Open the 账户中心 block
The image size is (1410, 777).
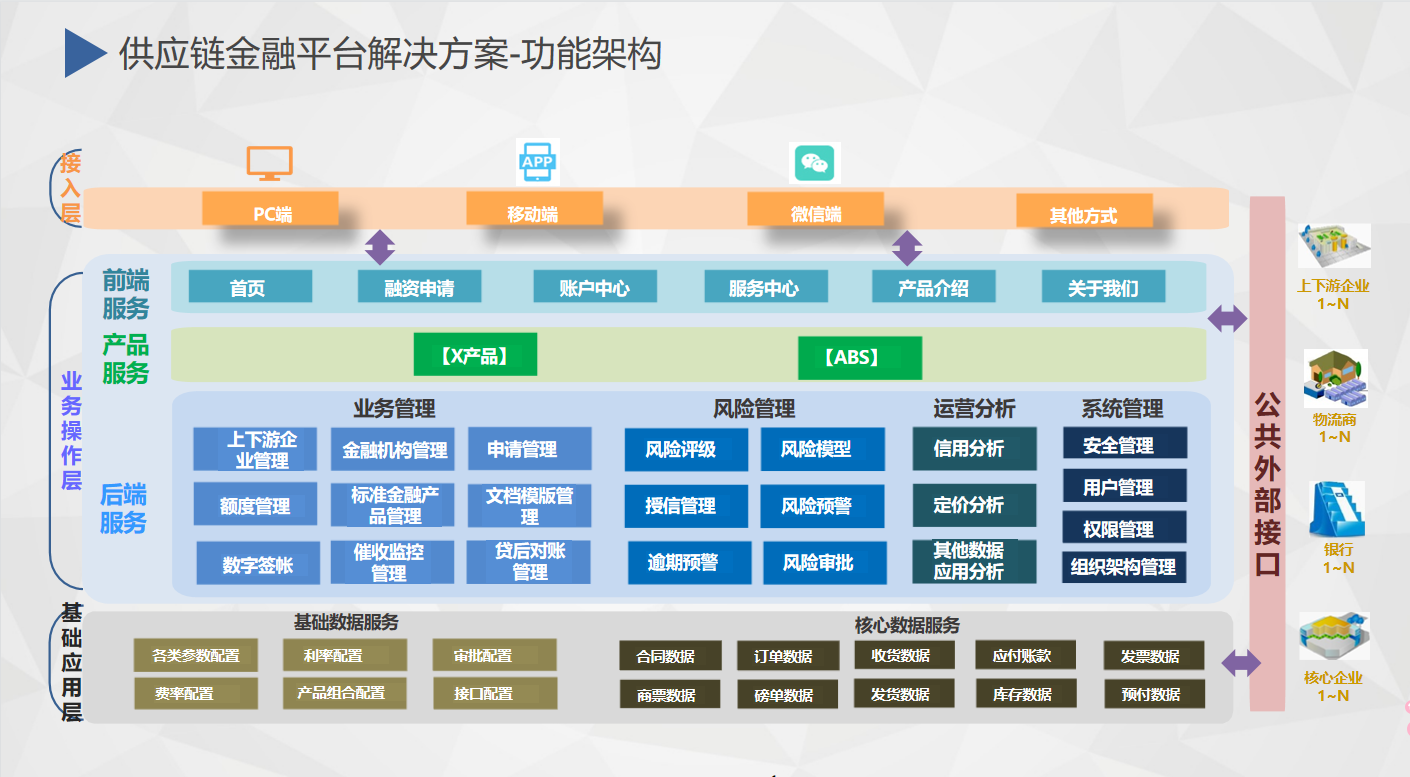tap(594, 288)
